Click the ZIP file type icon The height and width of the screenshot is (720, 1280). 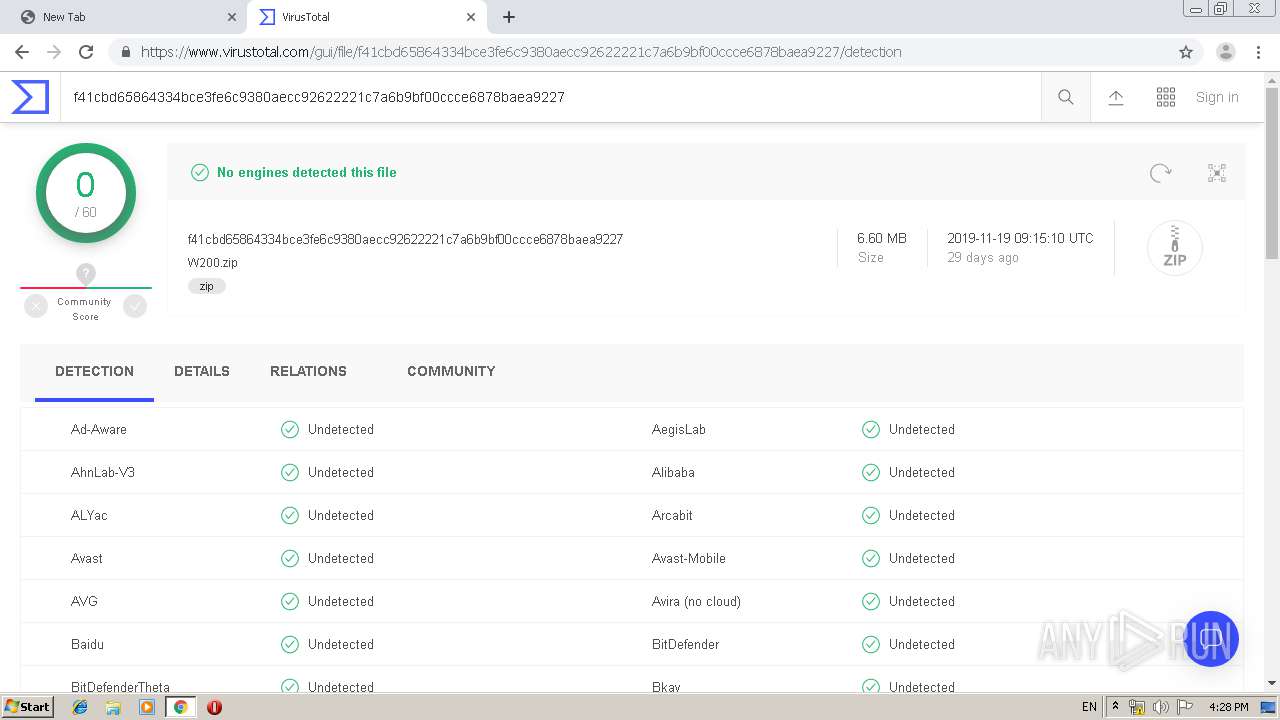1175,247
